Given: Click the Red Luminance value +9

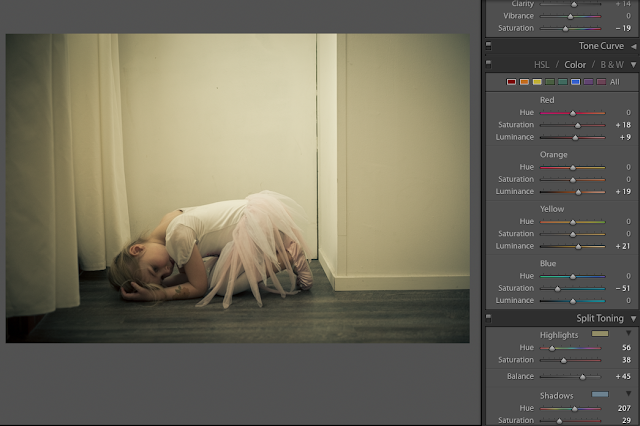Looking at the screenshot, I should pyautogui.click(x=625, y=137).
